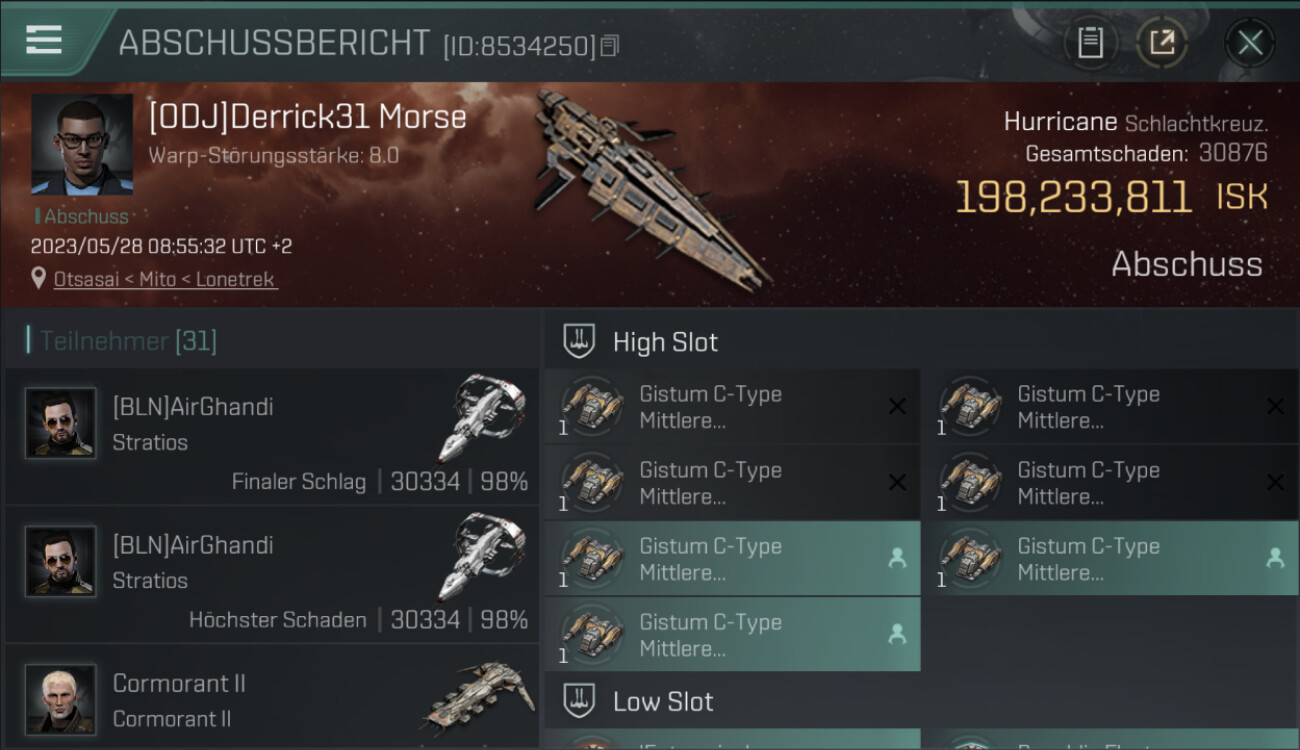This screenshot has width=1300, height=750.
Task: Click the Stratios ship image for Finaler Schlag
Action: click(482, 416)
